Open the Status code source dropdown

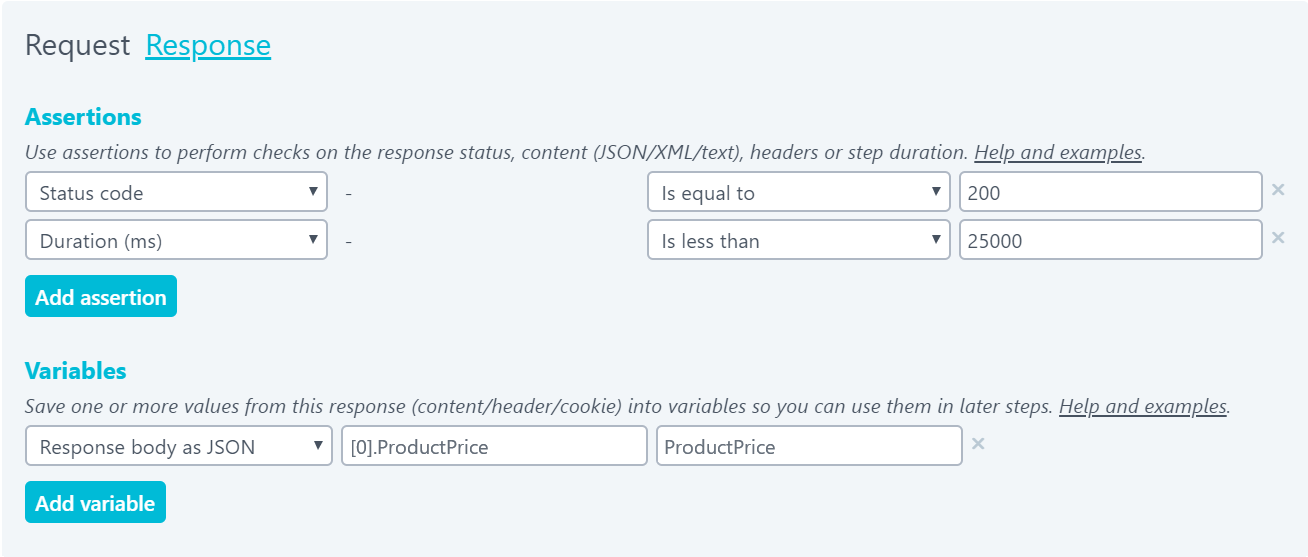[x=176, y=192]
